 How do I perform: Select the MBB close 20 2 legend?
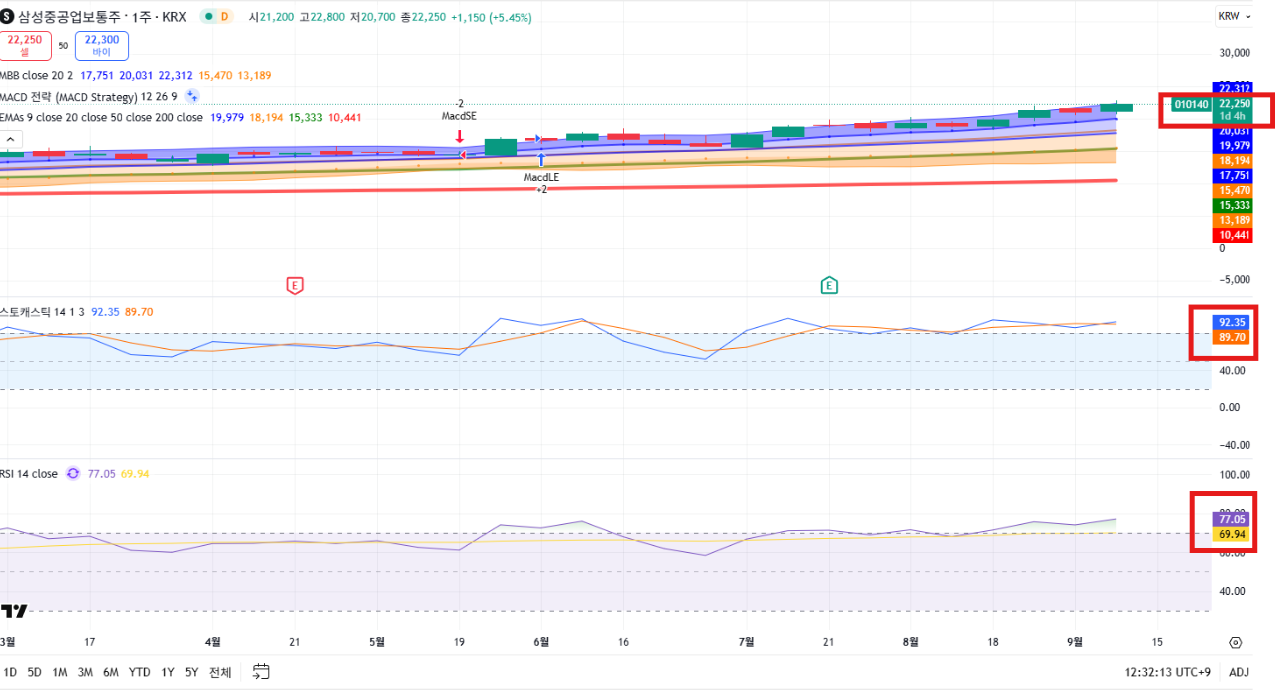(37, 75)
